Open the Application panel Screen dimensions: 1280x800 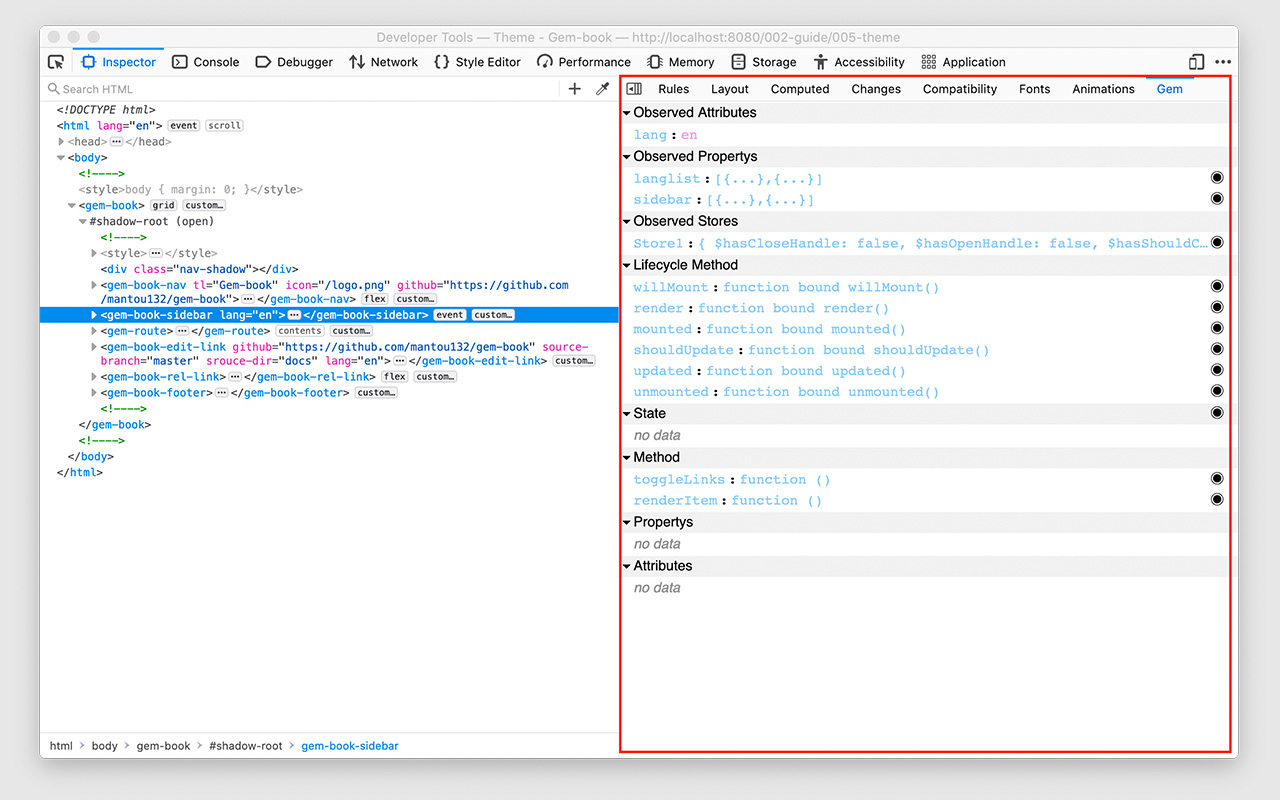coord(963,62)
